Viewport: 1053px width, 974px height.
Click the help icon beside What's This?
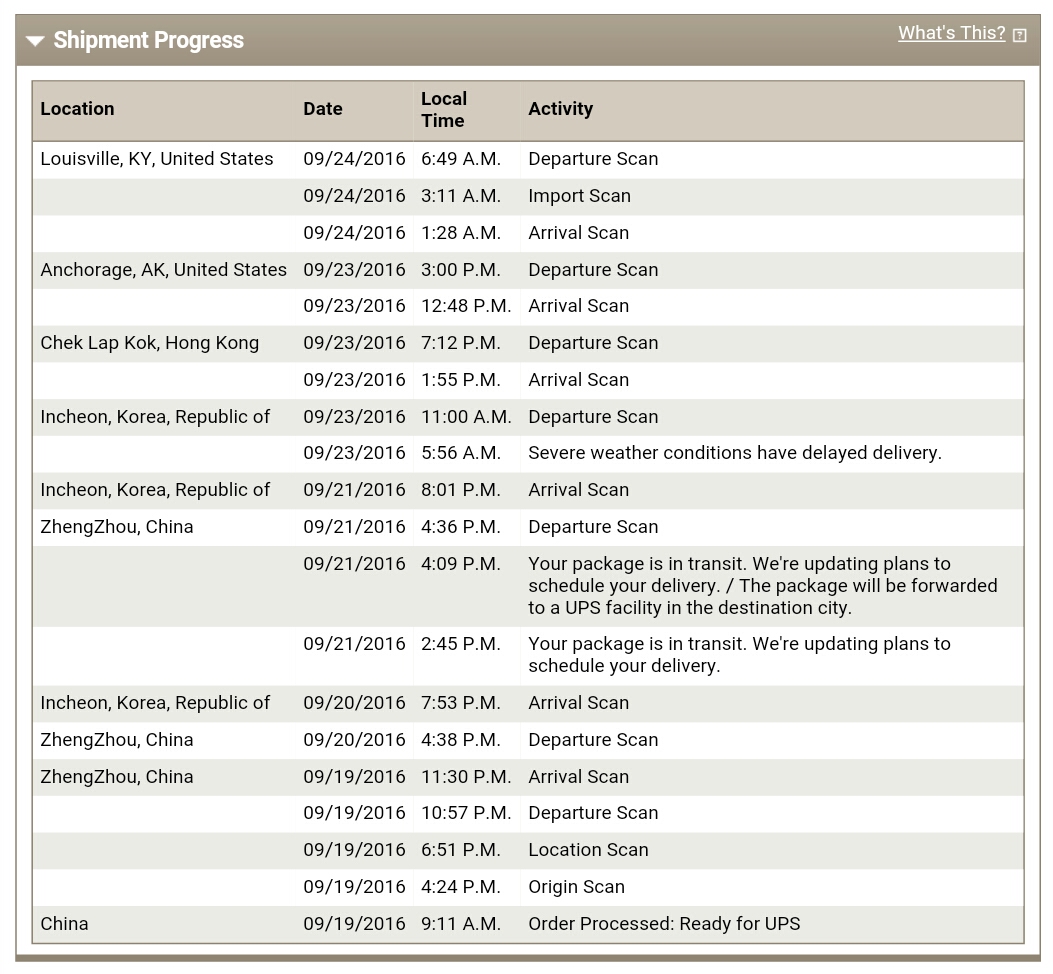[1019, 35]
